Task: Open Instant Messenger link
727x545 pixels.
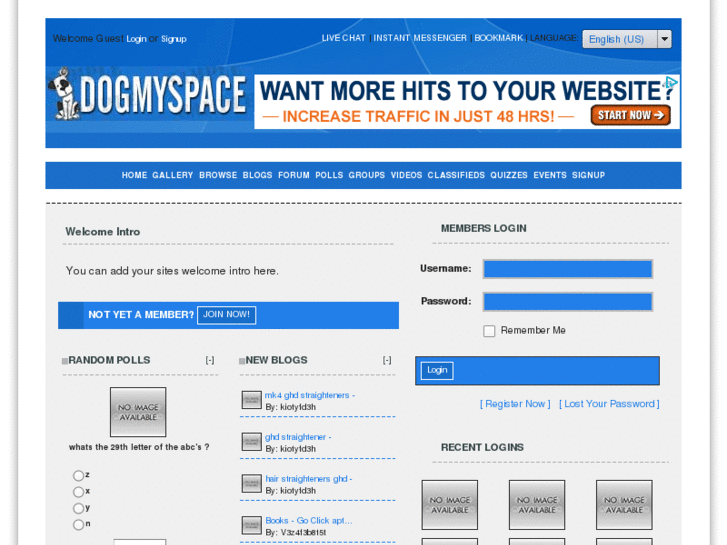Action: tap(420, 38)
